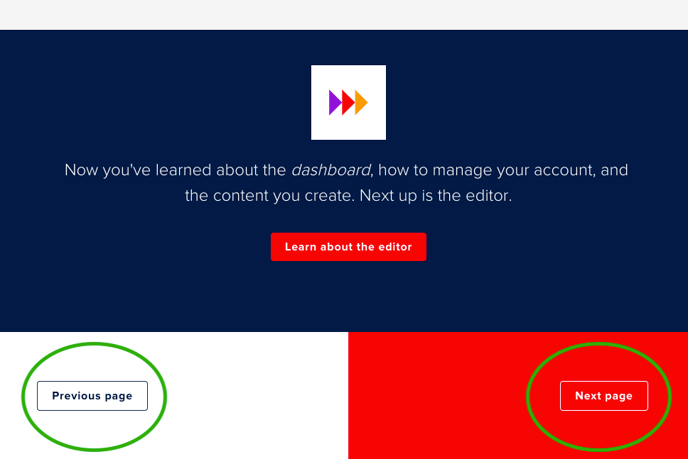
Task: Click the italic word dashboard
Action: tap(330, 170)
